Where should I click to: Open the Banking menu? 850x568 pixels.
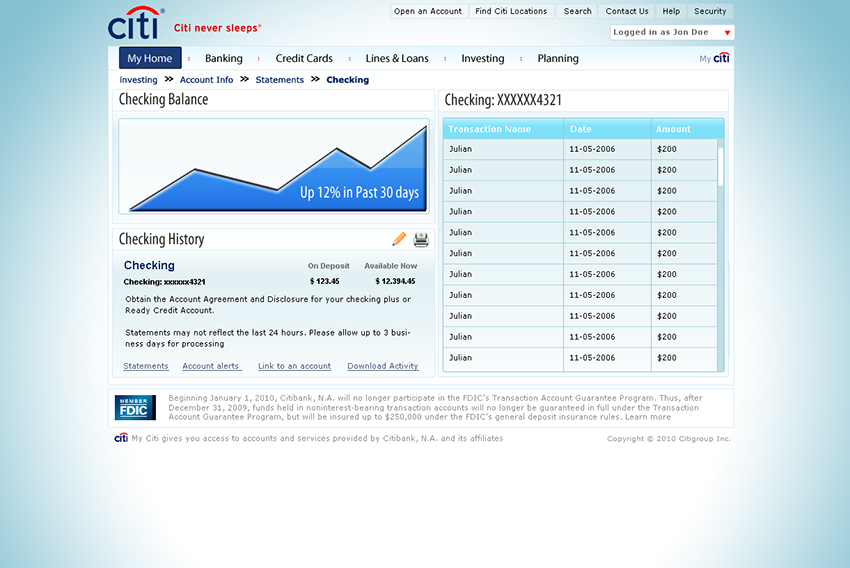(223, 59)
